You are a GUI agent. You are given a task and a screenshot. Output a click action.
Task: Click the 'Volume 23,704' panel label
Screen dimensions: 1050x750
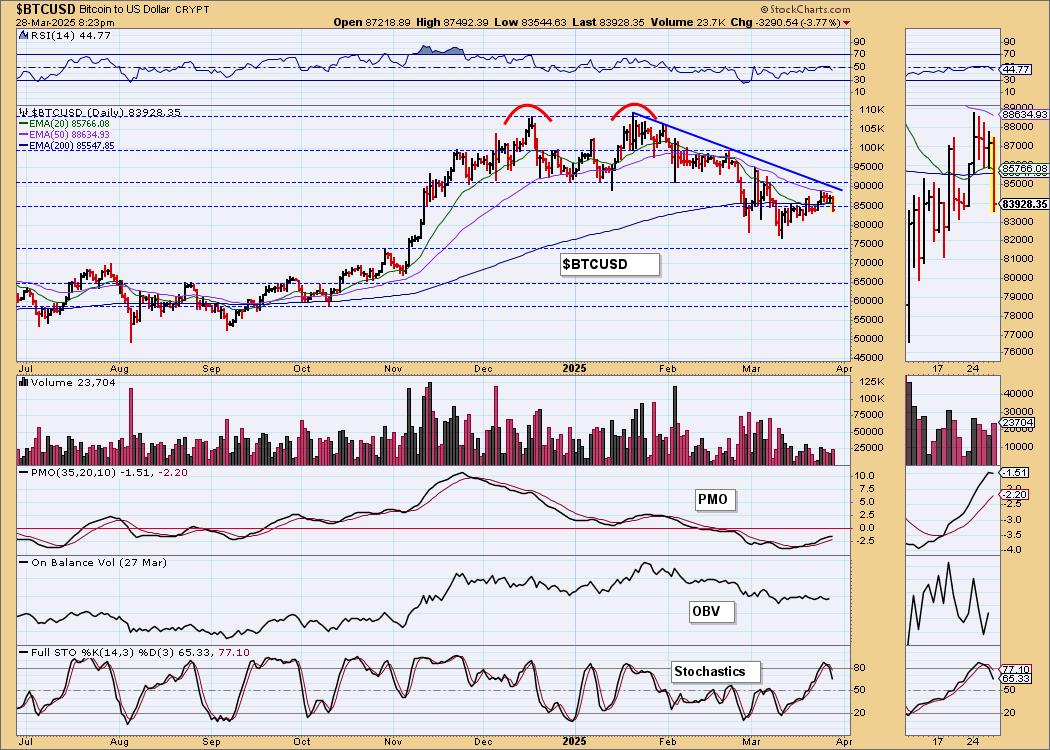(x=73, y=382)
